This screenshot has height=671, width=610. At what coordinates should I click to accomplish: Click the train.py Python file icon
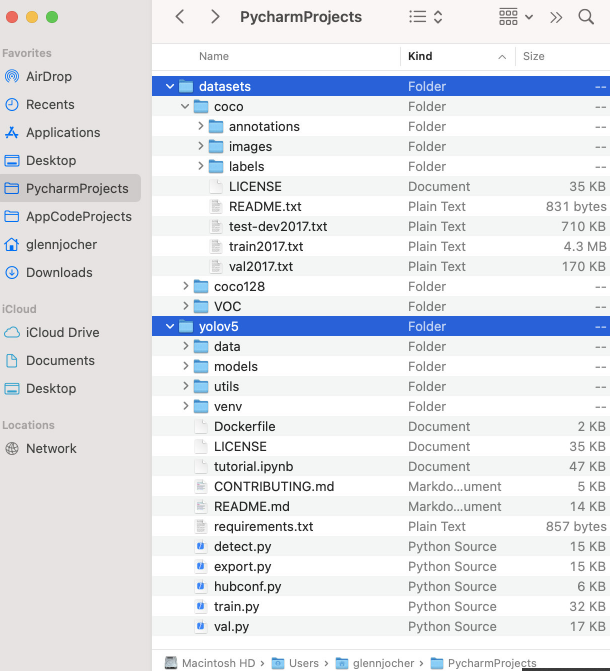pos(200,606)
